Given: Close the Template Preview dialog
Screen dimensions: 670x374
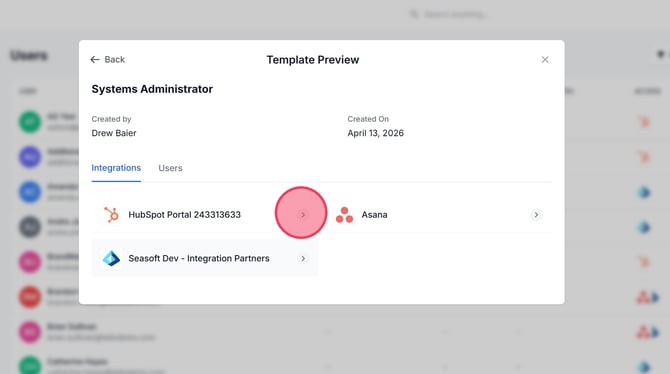Looking at the screenshot, I should pos(545,59).
